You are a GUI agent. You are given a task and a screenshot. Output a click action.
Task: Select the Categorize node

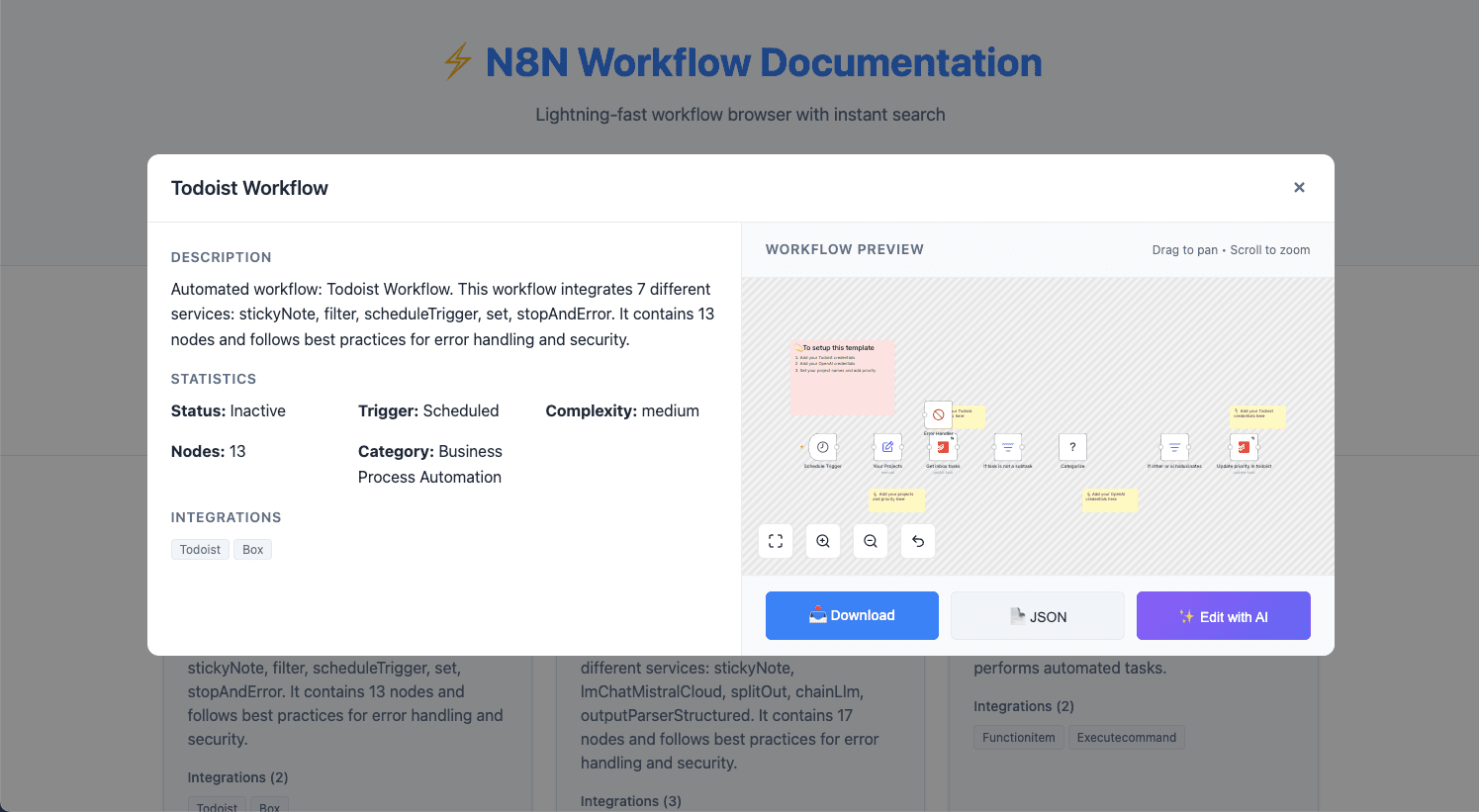(x=1072, y=447)
